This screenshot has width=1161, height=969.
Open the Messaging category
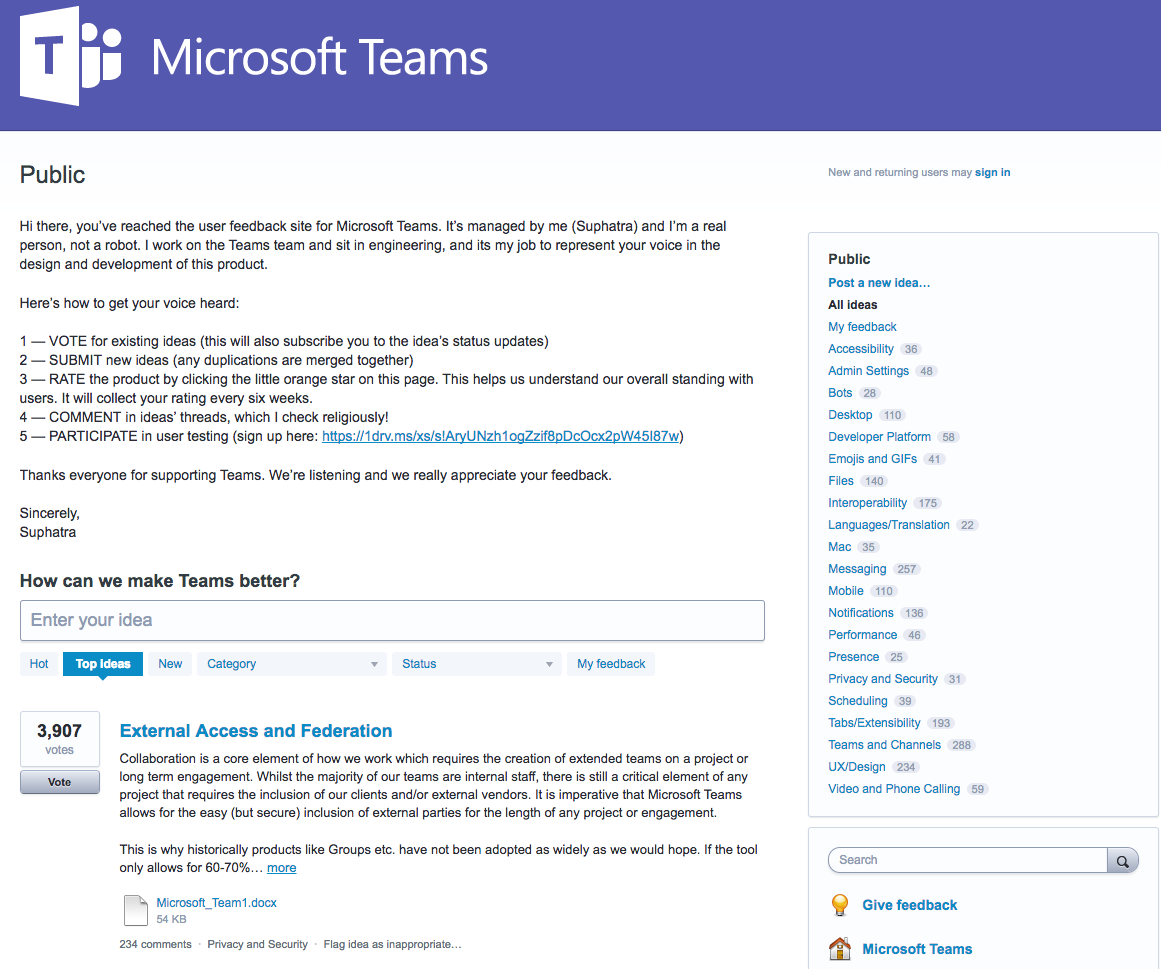pyautogui.click(x=857, y=569)
